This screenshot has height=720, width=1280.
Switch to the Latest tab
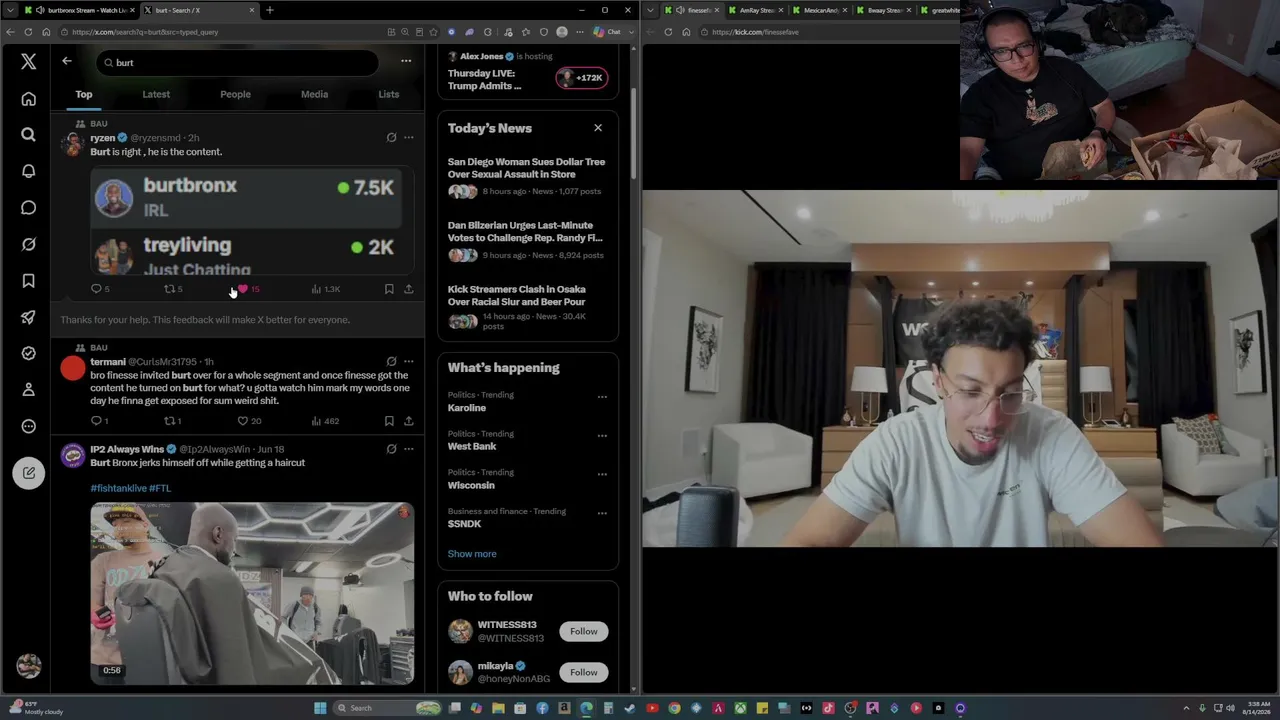point(156,94)
